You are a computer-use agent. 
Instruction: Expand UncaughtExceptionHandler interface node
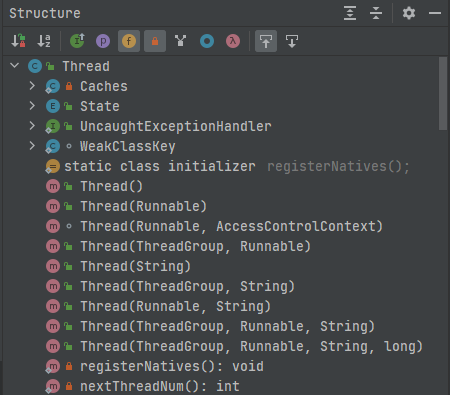tap(32, 126)
